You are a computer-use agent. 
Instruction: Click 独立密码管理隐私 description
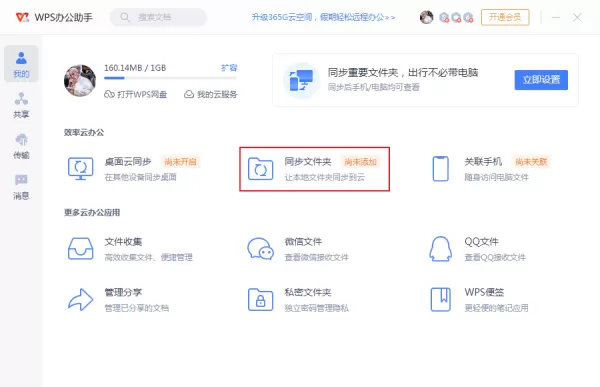click(316, 308)
